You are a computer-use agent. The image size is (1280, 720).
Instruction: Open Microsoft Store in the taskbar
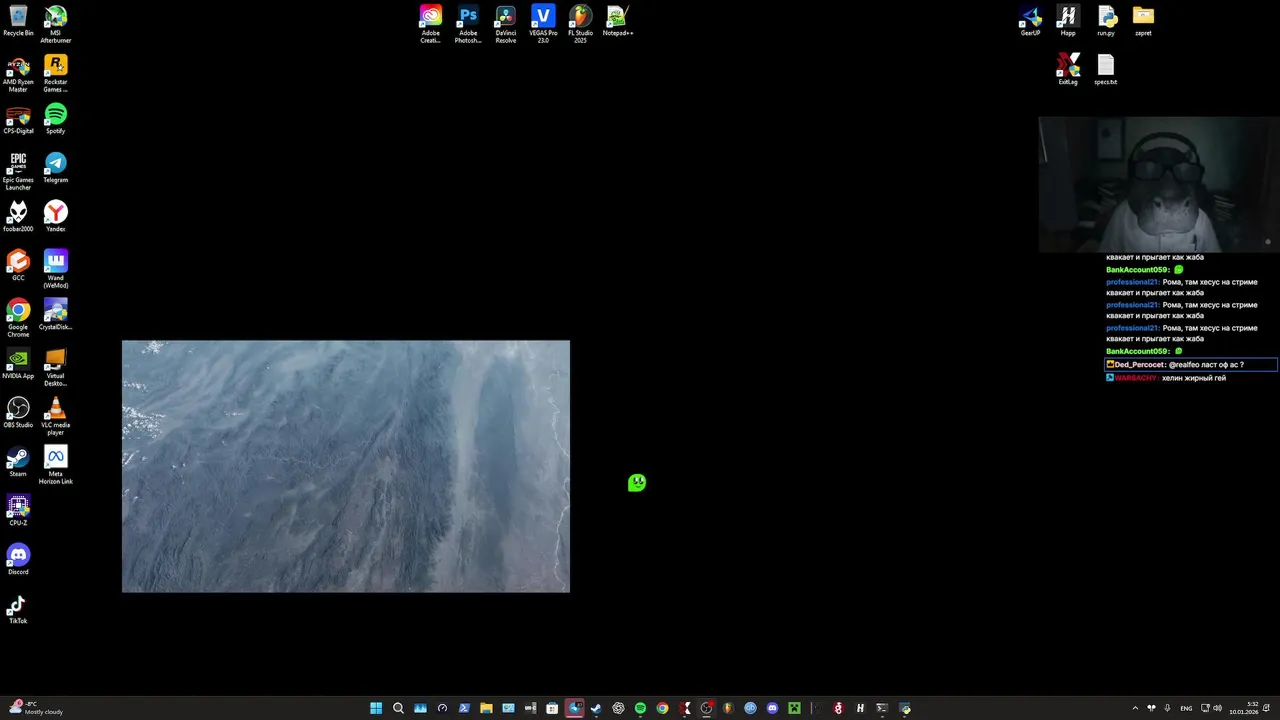[x=552, y=708]
